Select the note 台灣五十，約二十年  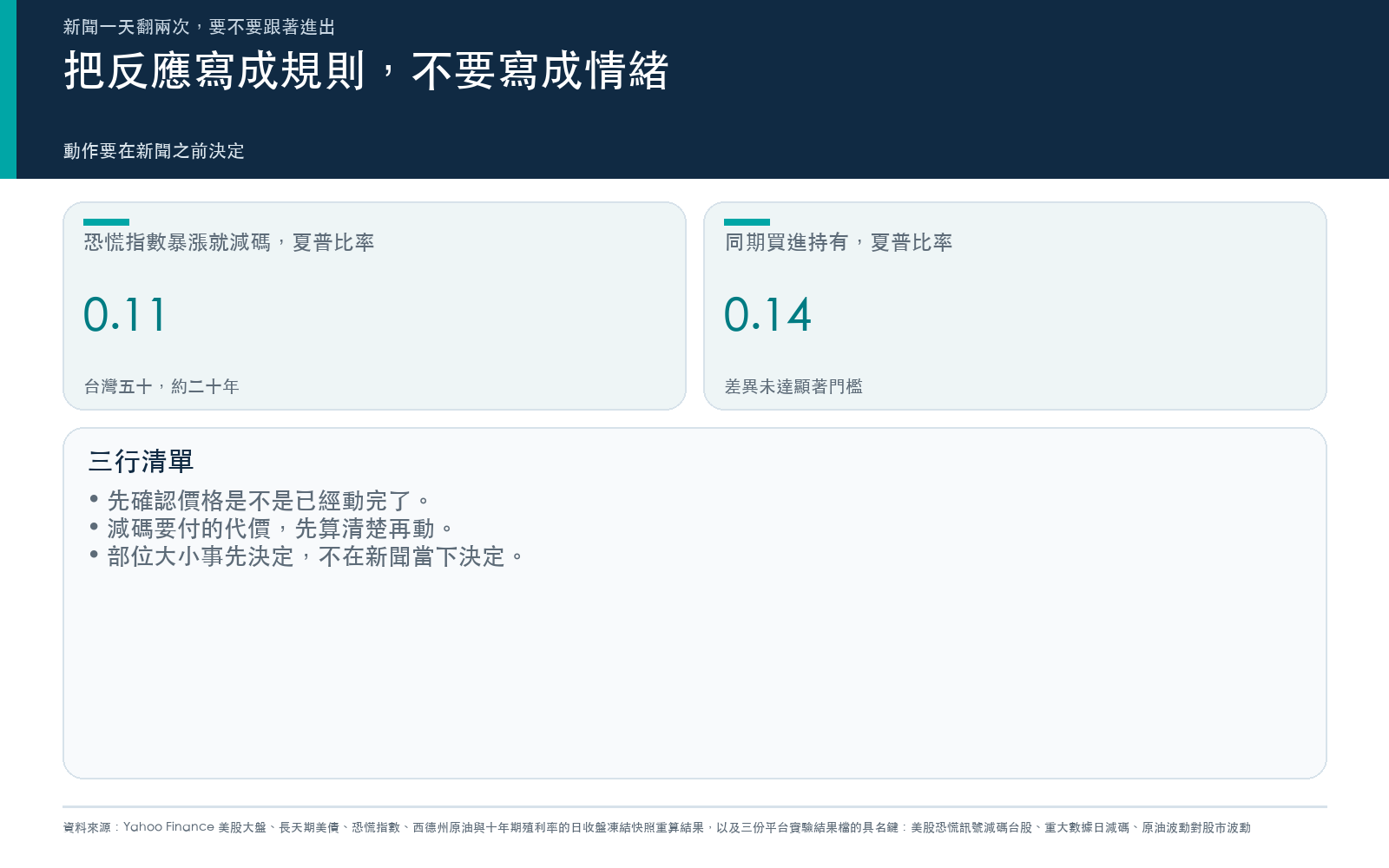[161, 386]
